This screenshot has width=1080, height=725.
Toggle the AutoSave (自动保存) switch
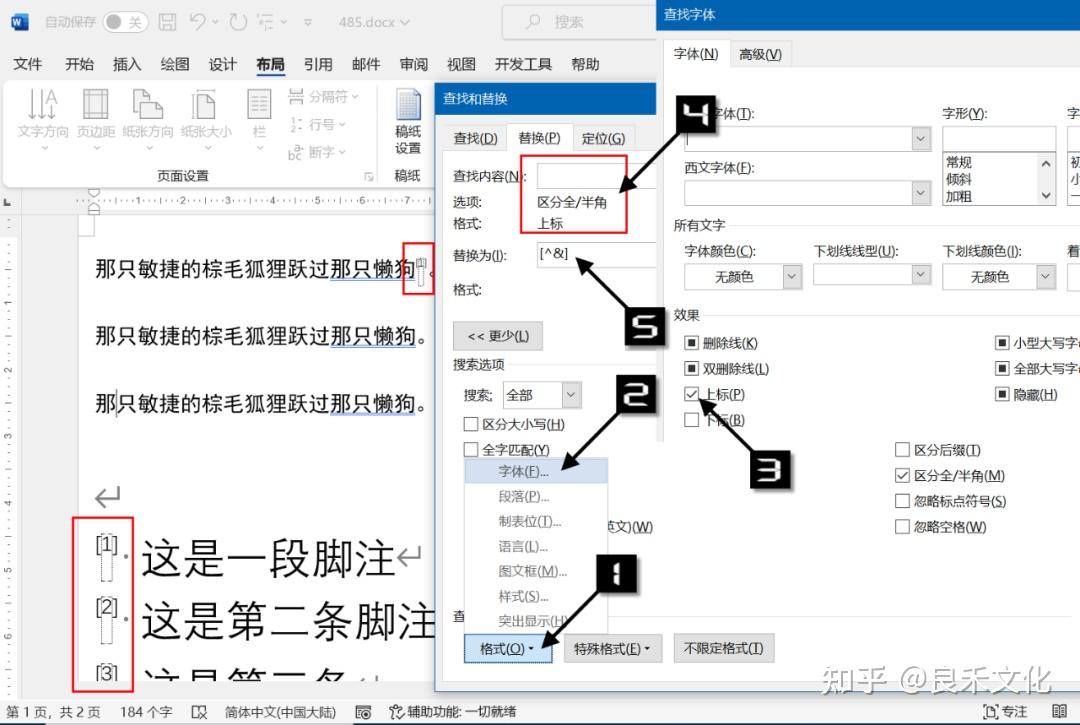click(x=125, y=22)
